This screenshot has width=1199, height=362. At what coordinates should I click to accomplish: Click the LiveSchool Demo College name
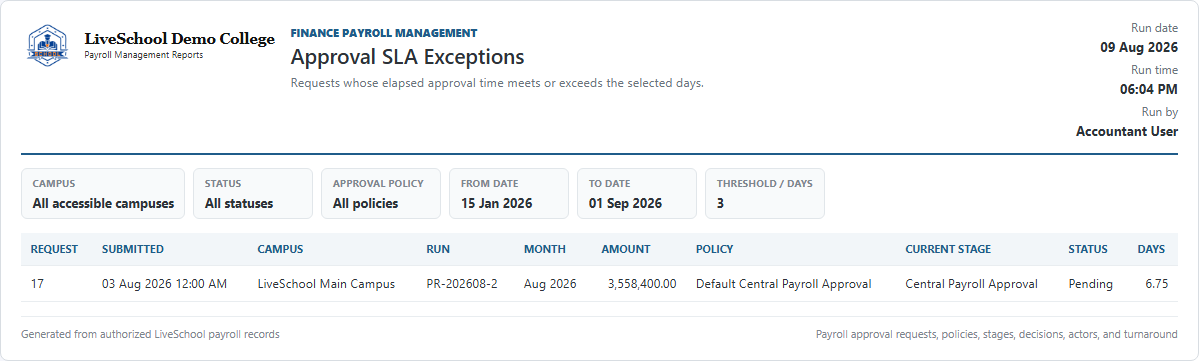click(x=180, y=39)
